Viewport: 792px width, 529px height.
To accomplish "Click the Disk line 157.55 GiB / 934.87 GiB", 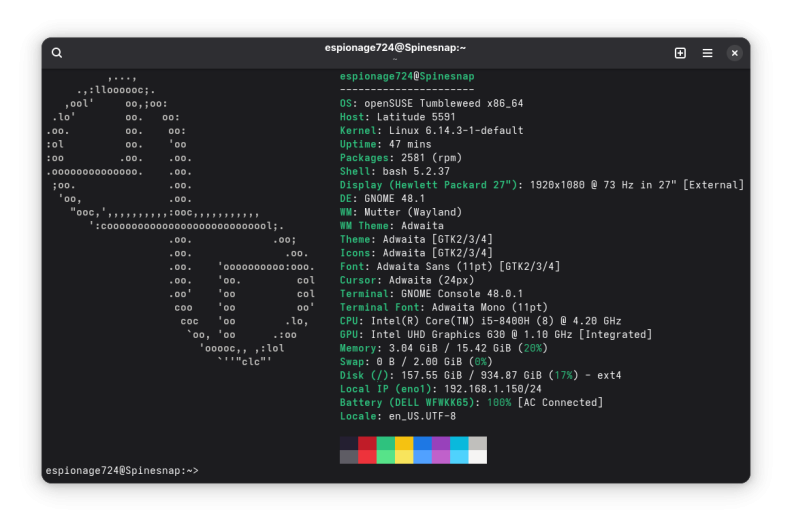I will point(480,375).
